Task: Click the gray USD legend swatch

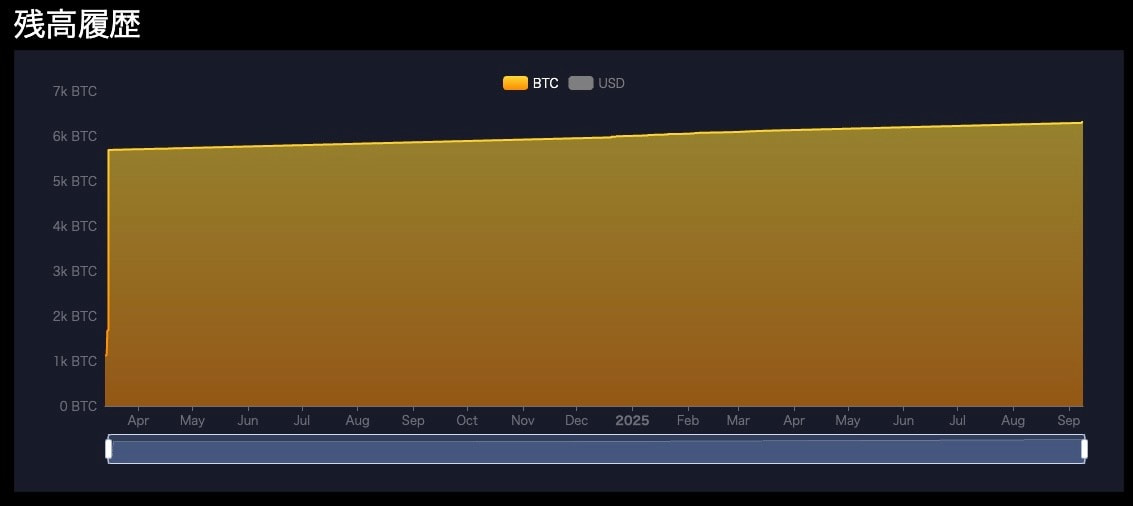Action: coord(581,83)
